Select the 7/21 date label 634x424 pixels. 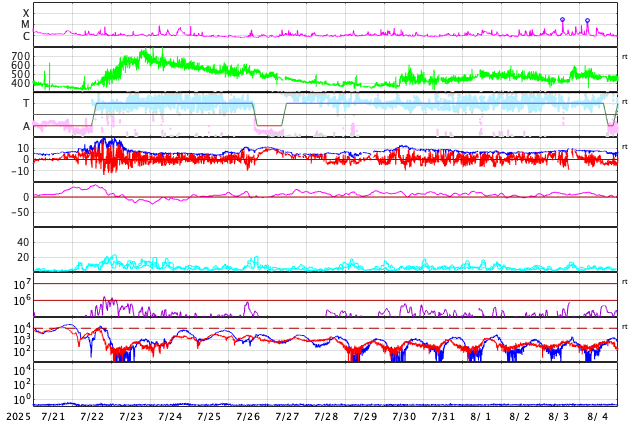(x=53, y=417)
